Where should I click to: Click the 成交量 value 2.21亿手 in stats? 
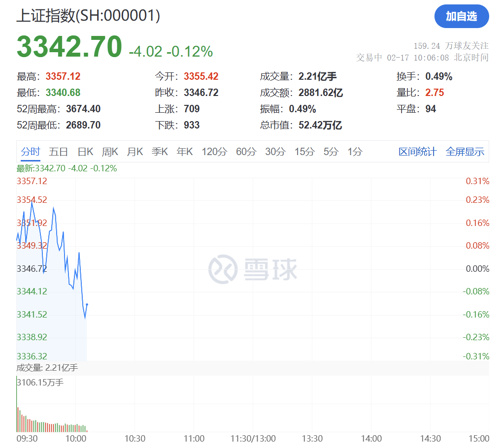pos(317,76)
